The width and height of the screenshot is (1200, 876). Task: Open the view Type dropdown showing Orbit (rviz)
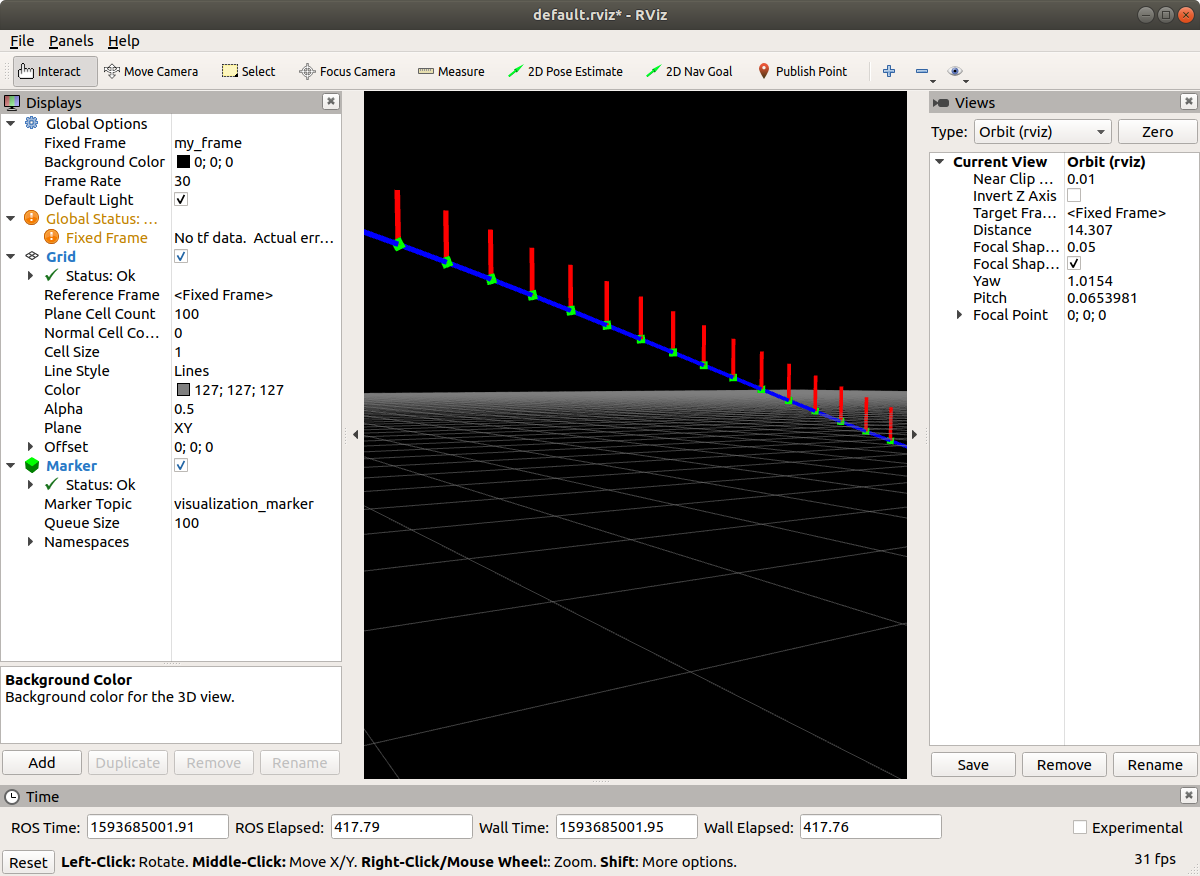pyautogui.click(x=1042, y=131)
